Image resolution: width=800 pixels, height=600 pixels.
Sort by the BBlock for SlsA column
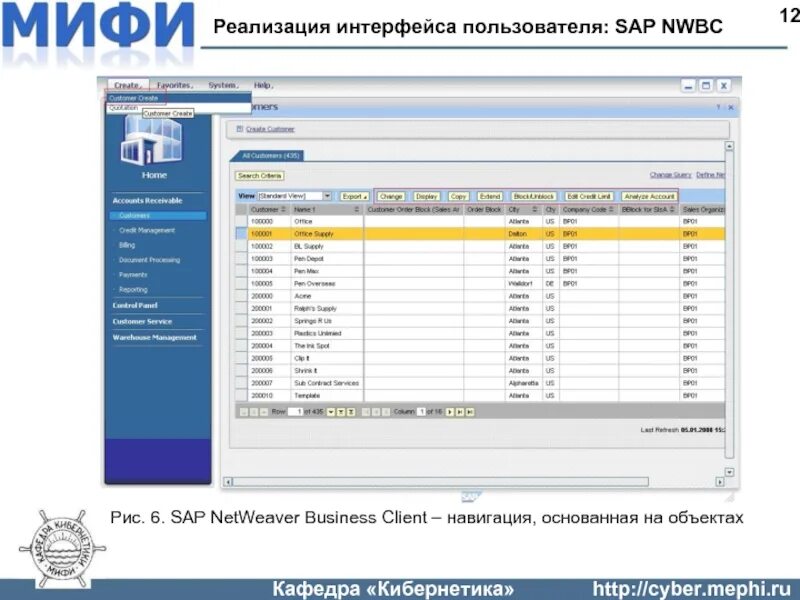[672, 210]
